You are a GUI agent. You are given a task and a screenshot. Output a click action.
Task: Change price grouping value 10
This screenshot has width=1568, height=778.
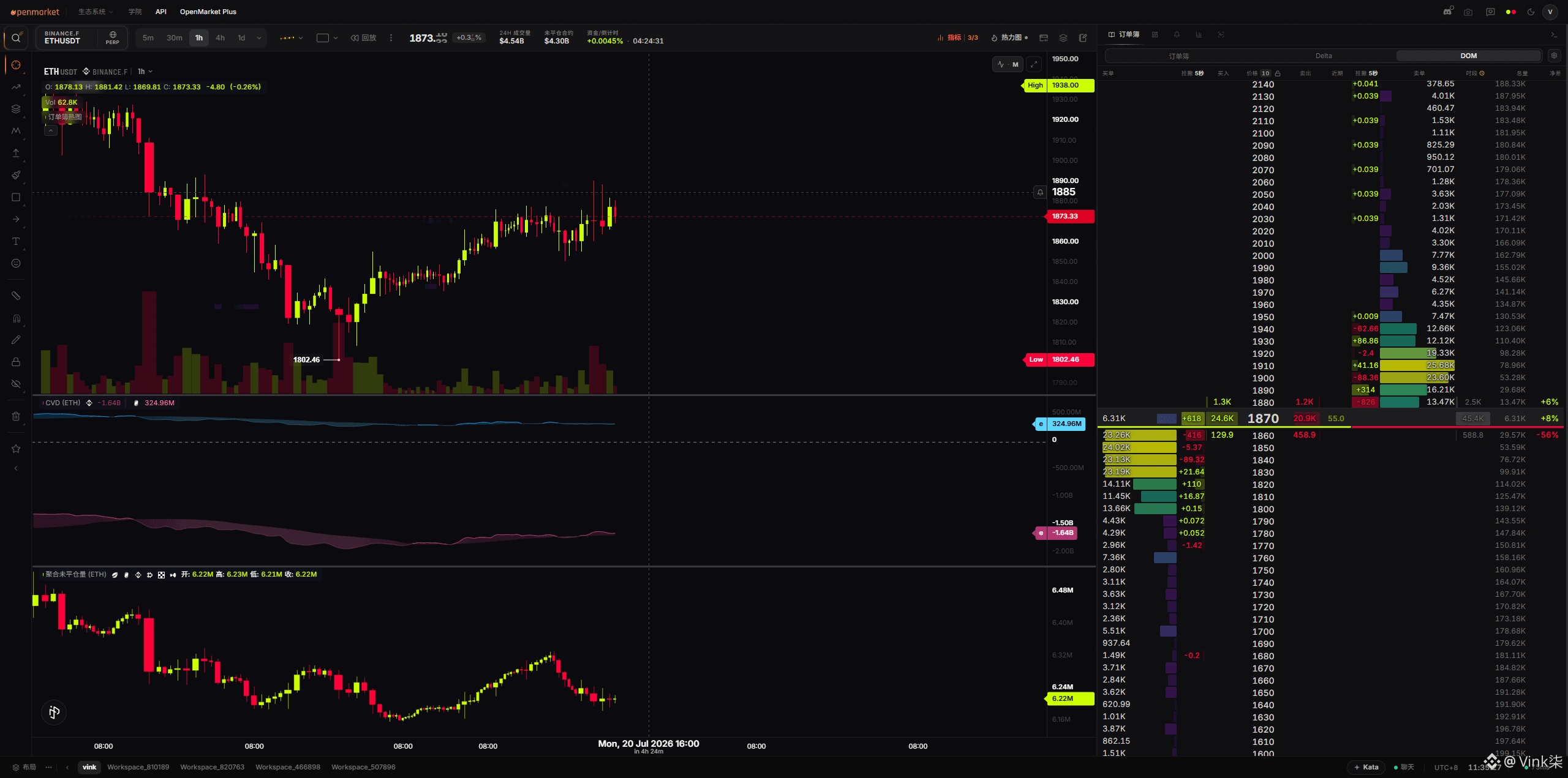click(x=1265, y=73)
